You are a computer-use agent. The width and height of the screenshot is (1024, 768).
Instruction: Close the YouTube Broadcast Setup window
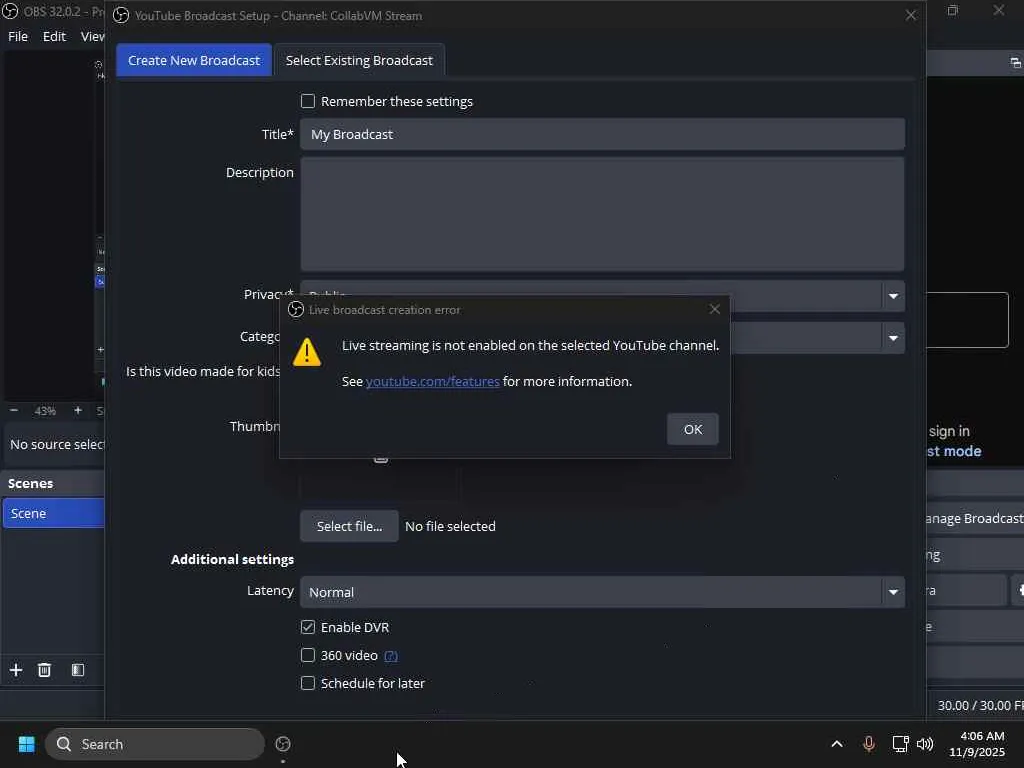click(910, 15)
